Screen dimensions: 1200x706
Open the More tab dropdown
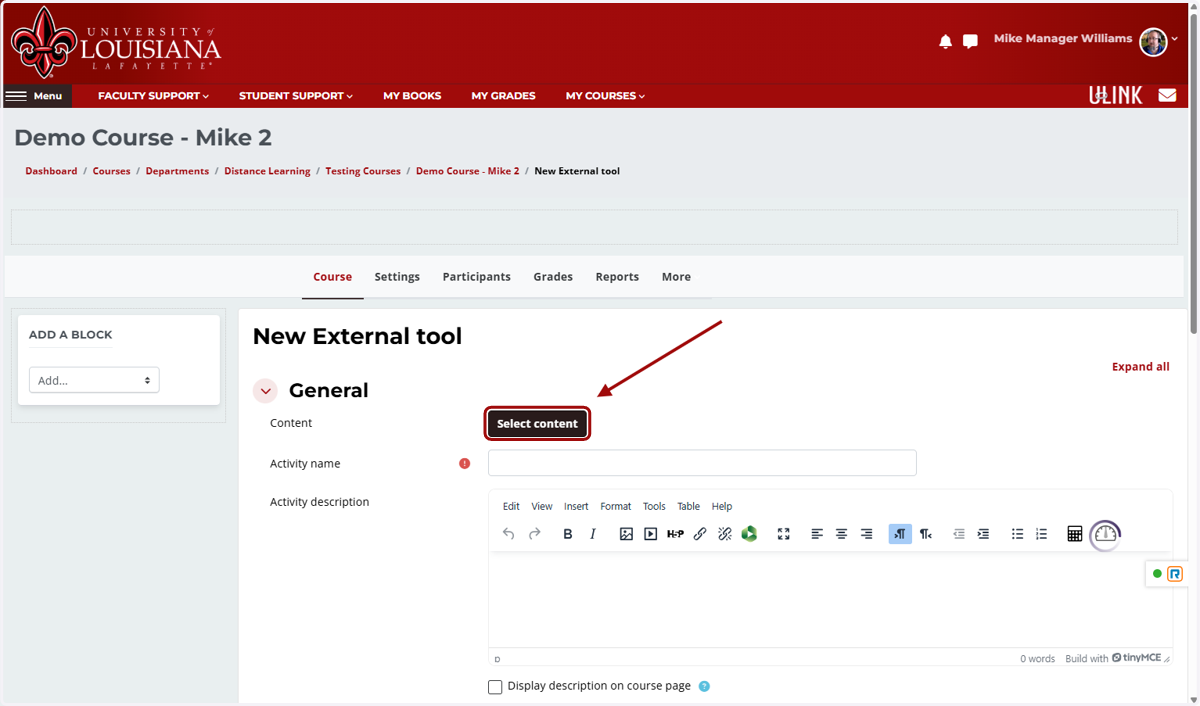[x=676, y=277]
